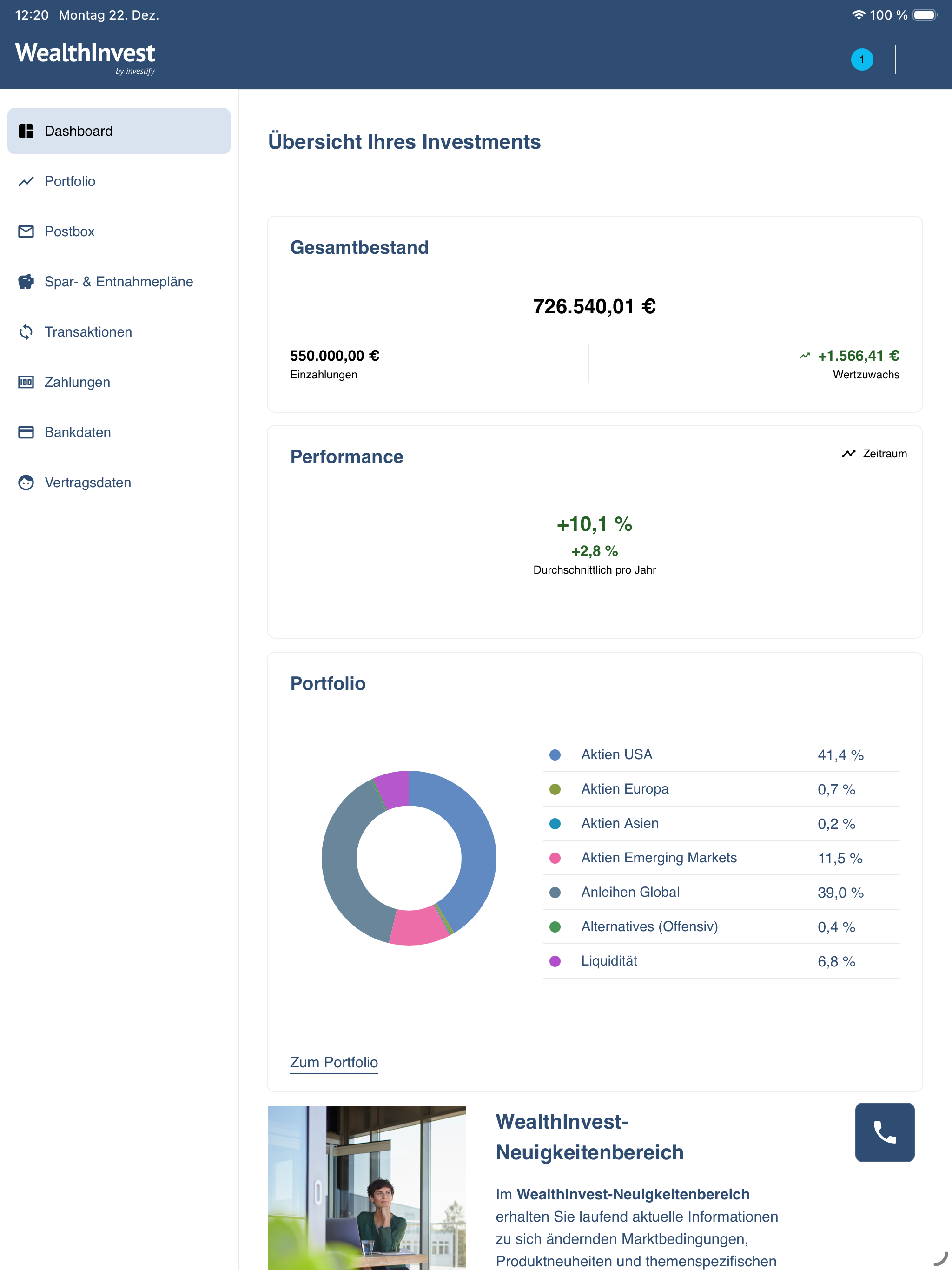The width and height of the screenshot is (952, 1270).
Task: Click the Portfolio trend line icon
Action: (26, 181)
